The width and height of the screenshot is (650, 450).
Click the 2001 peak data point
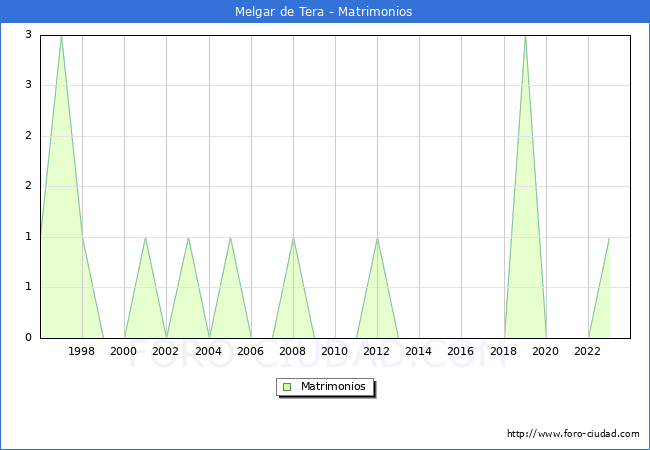pos(145,238)
